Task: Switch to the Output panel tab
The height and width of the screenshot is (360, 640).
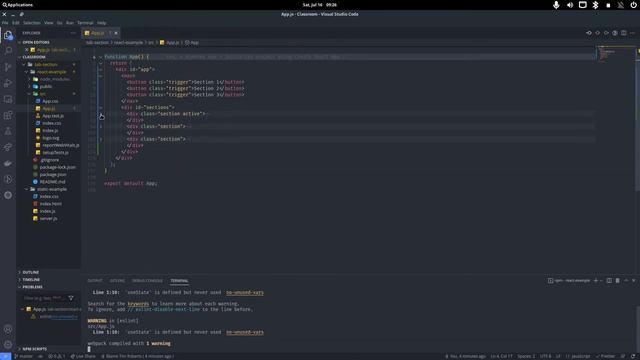Action: pos(95,281)
